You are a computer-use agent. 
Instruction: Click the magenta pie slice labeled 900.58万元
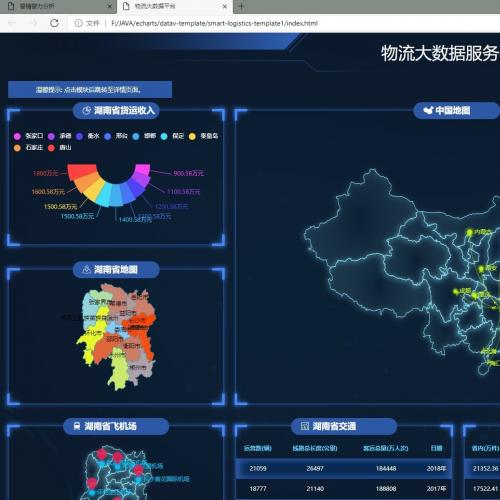coord(143,169)
